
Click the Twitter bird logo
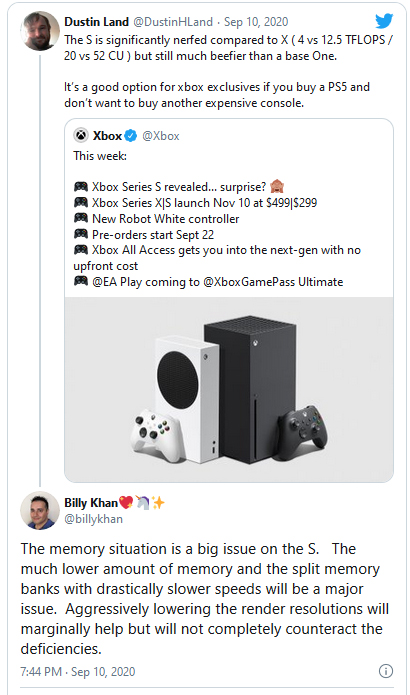(384, 21)
